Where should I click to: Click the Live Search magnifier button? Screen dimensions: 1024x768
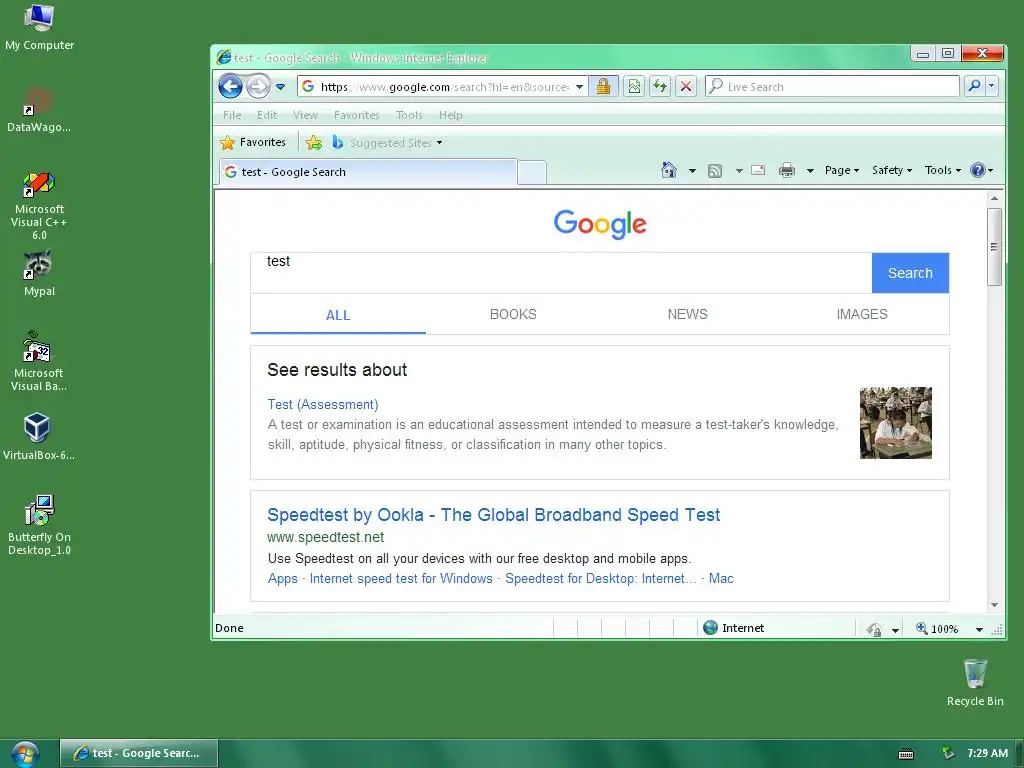point(974,86)
